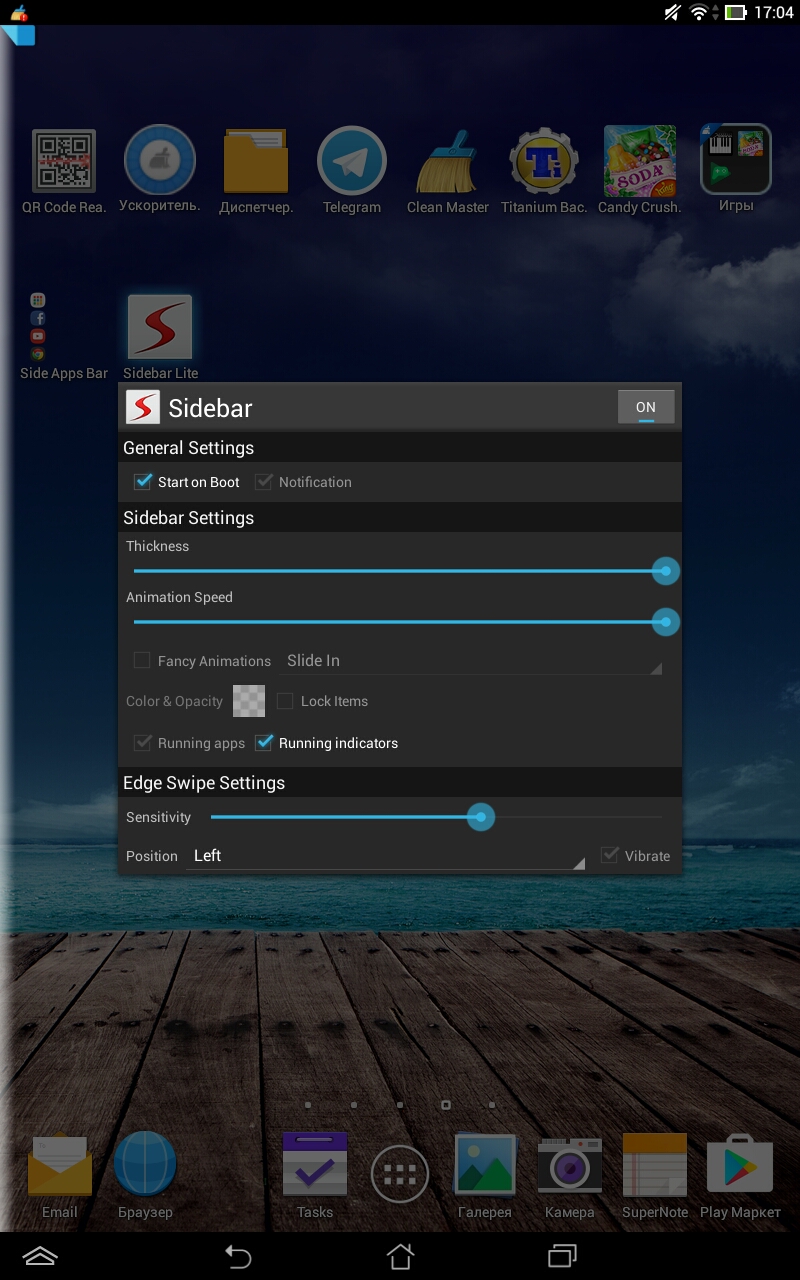
Task: Toggle the Vibrate checkbox
Action: pyautogui.click(x=609, y=855)
